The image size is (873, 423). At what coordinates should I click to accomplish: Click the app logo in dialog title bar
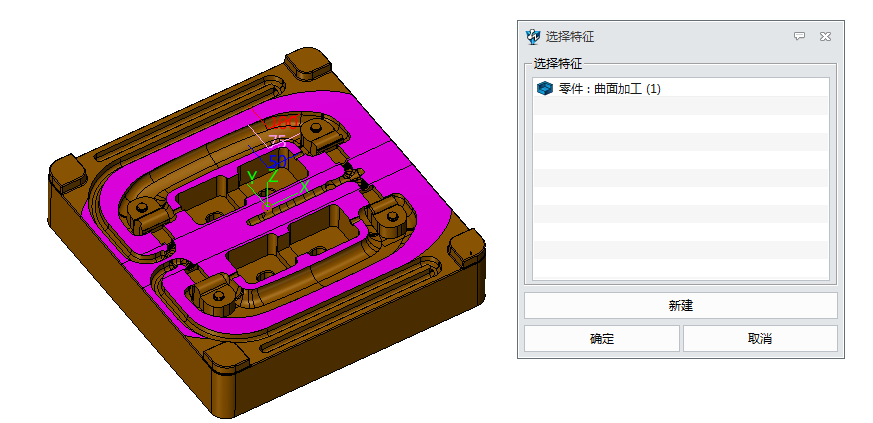pos(532,36)
